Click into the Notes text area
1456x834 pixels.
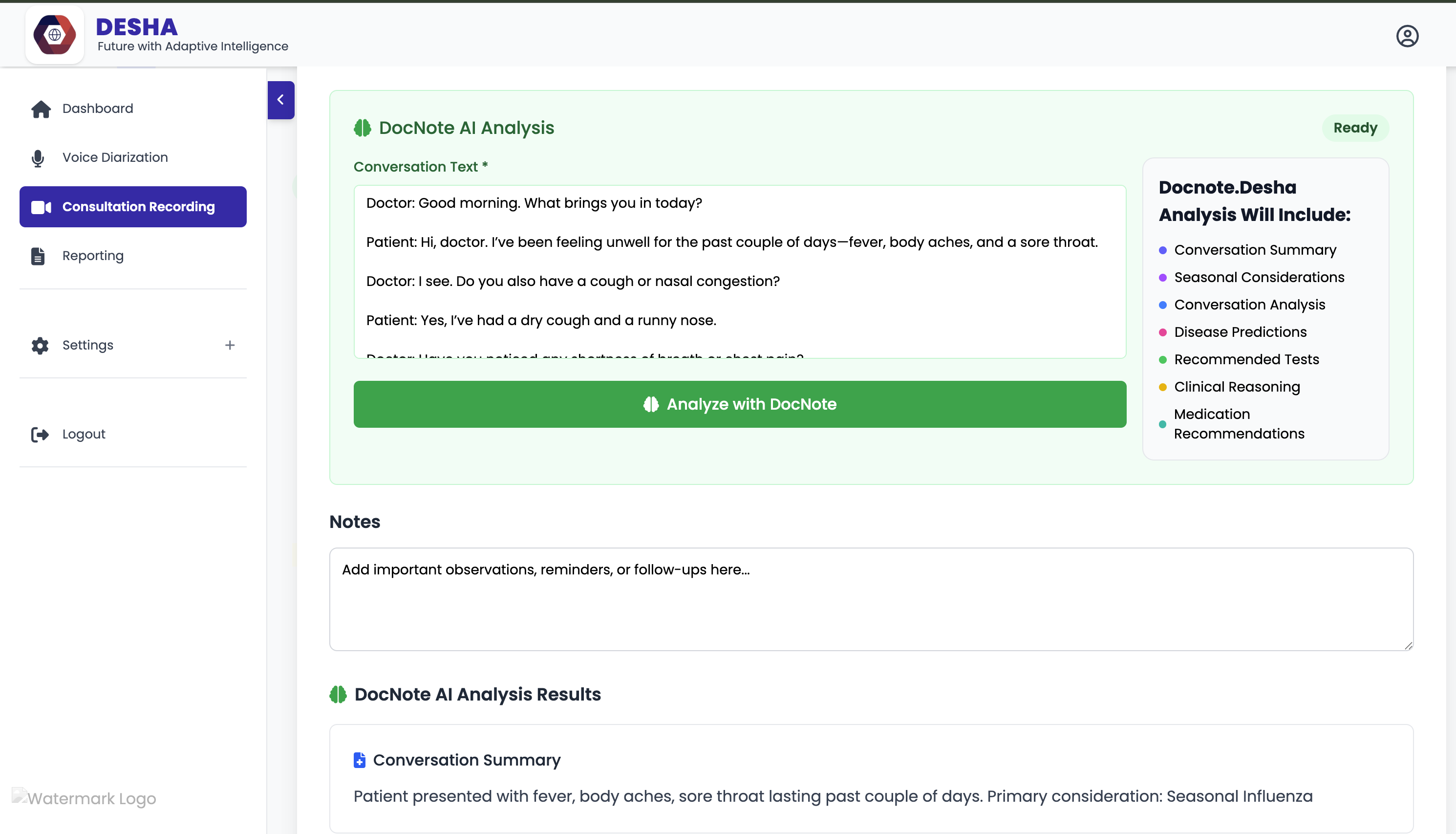[871, 599]
